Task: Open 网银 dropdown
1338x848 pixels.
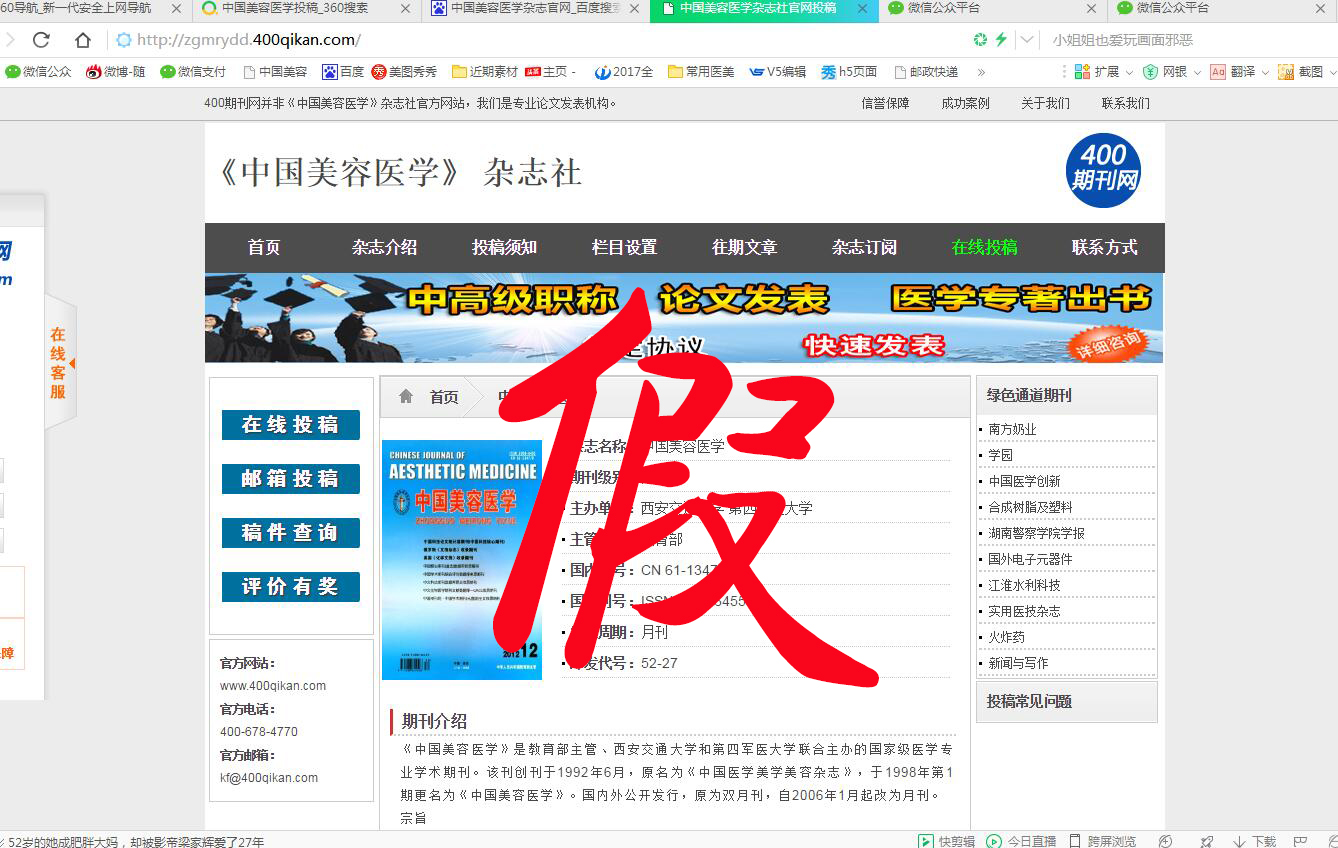Action: (x=1171, y=72)
